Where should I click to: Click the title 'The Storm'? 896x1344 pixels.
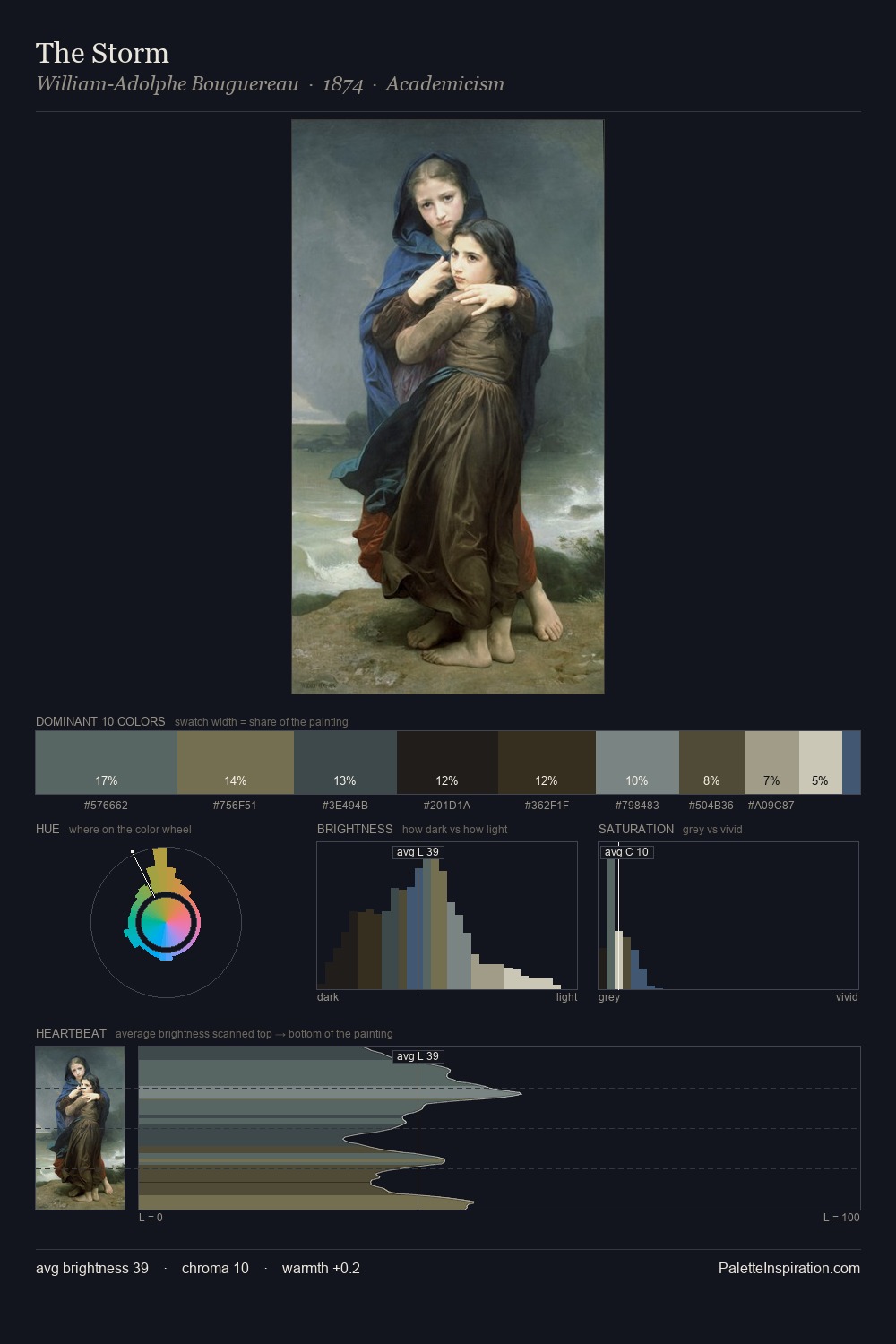click(x=102, y=53)
